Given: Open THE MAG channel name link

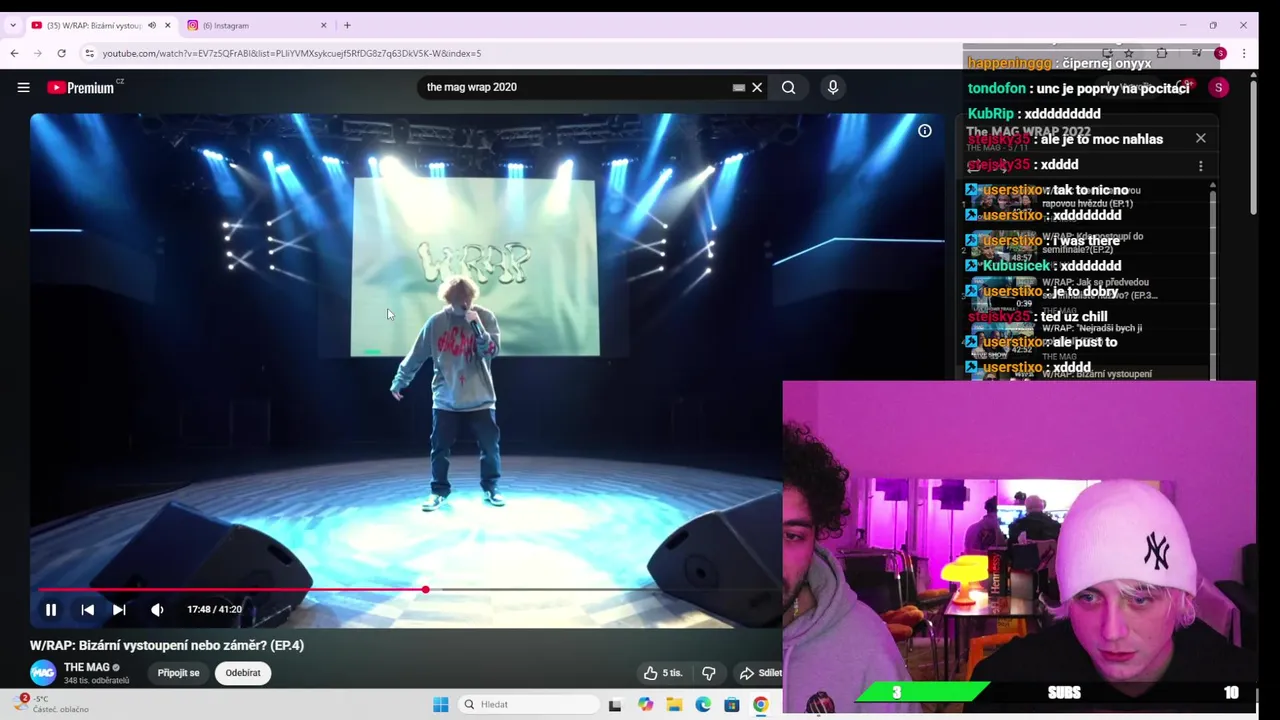Looking at the screenshot, I should [x=86, y=667].
